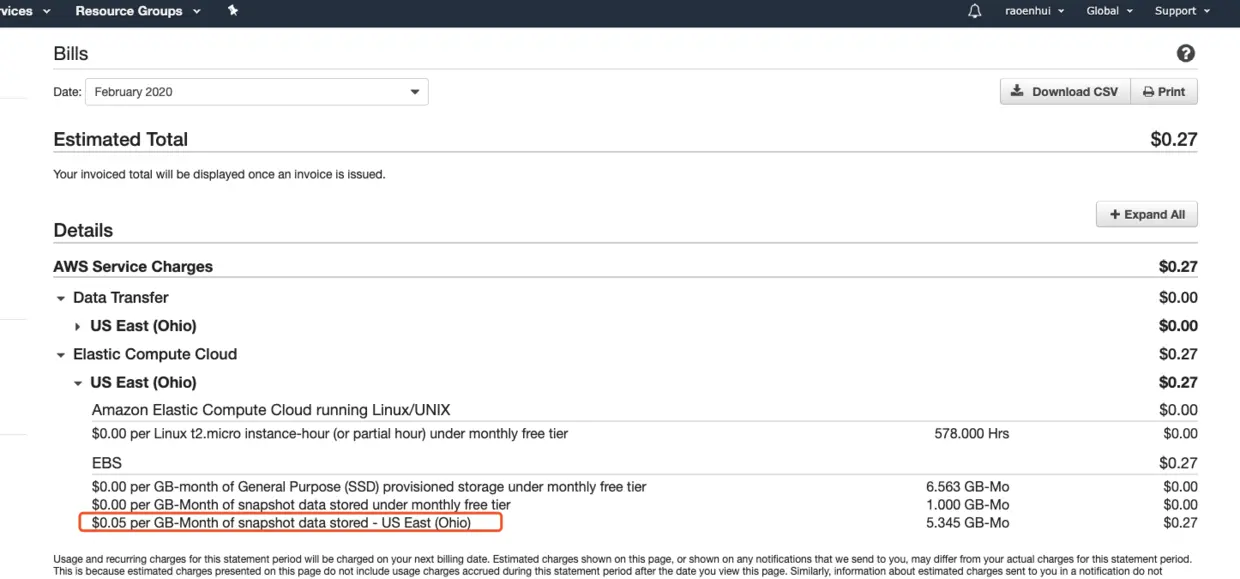Collapse the Data Transfer section
Screen dimensions: 1240x579
pos(61,298)
